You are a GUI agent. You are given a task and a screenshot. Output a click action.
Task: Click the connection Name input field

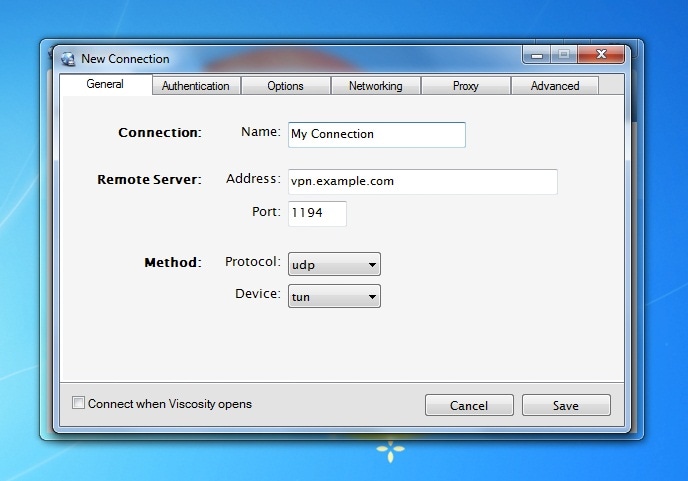377,135
